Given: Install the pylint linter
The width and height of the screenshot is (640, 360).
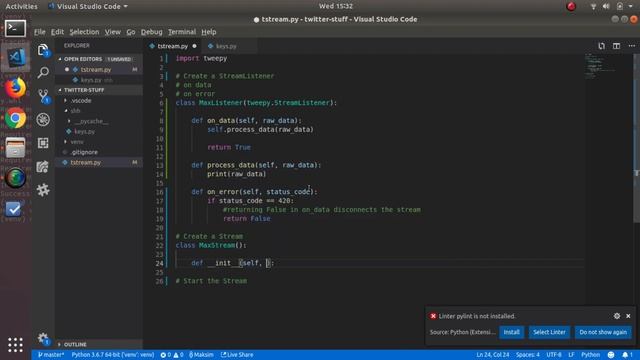Looking at the screenshot, I should (x=511, y=332).
